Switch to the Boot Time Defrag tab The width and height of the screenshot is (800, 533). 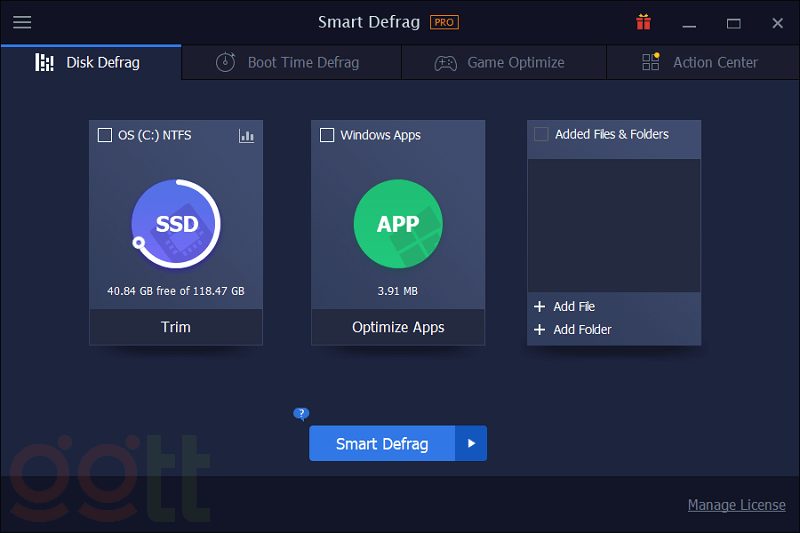point(291,62)
